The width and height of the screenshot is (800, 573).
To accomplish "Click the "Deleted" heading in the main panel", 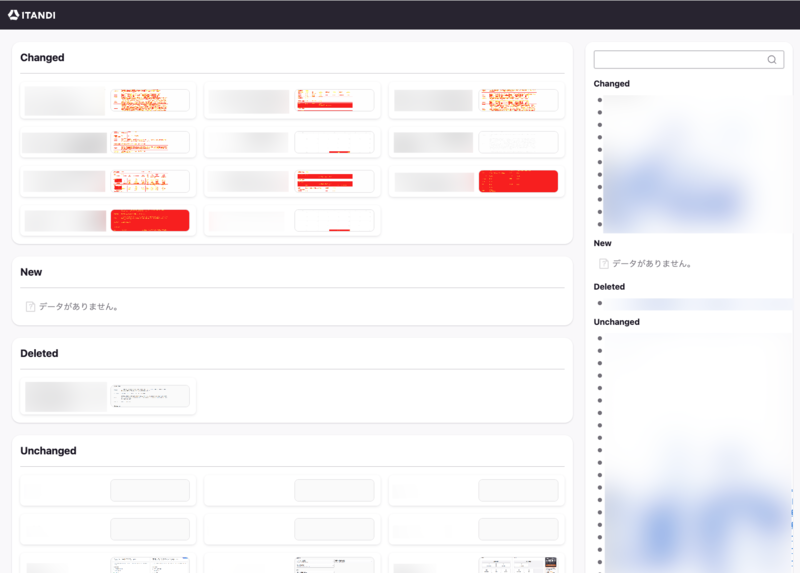I will tap(39, 354).
